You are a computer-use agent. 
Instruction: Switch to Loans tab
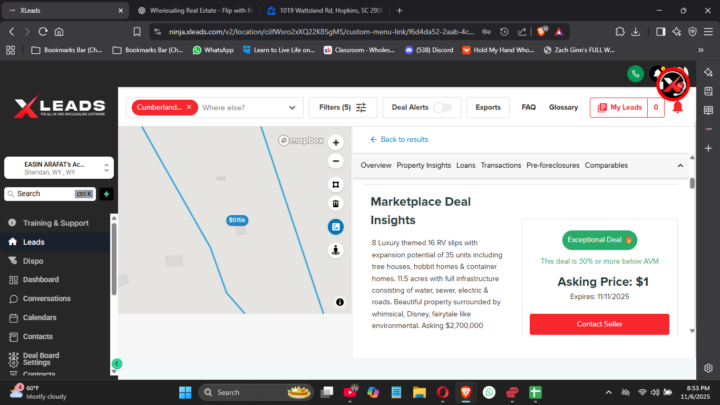click(x=466, y=165)
